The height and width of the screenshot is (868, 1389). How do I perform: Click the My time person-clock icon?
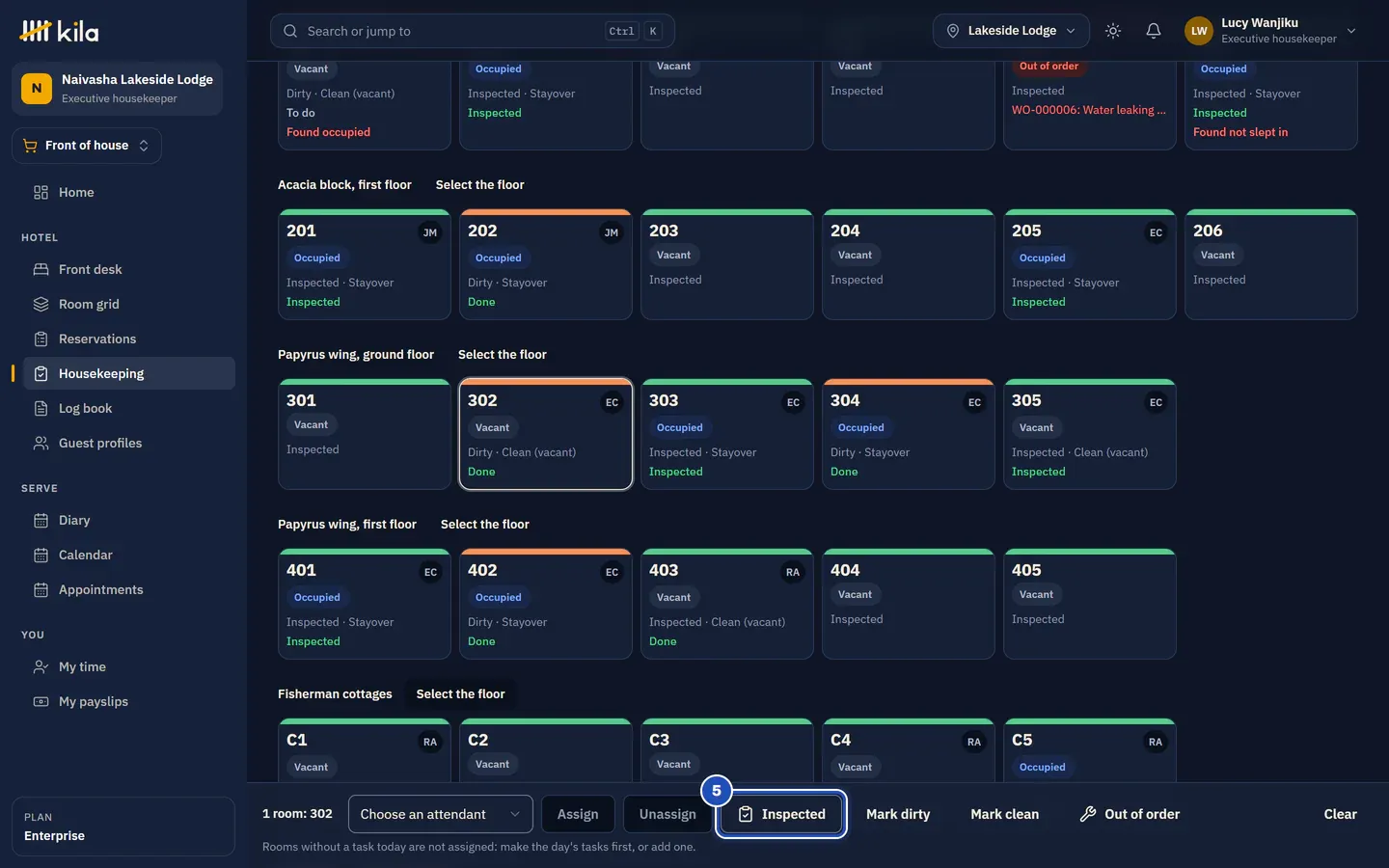[x=41, y=666]
